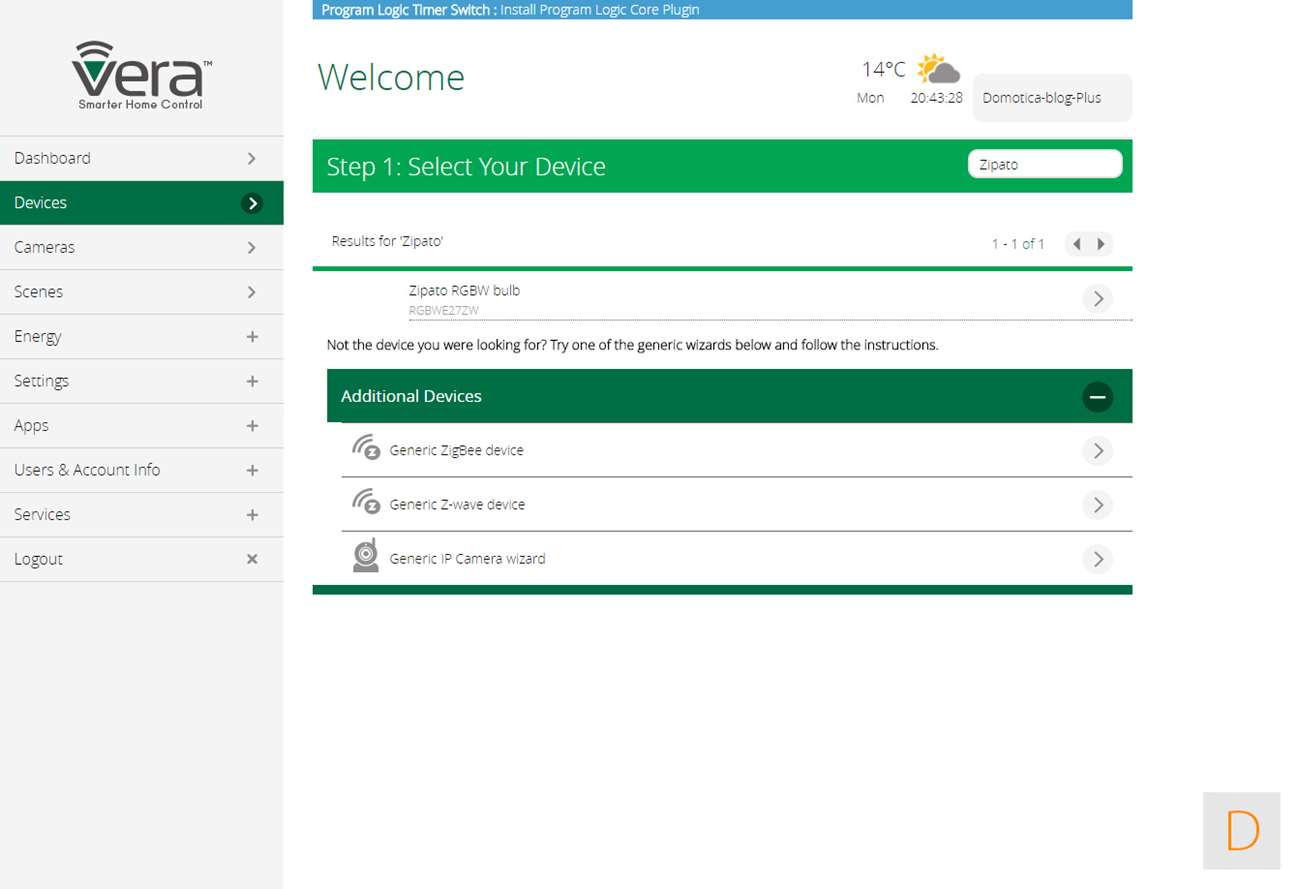This screenshot has width=1300, height=889.
Task: Expand the Apps menu section
Action: click(x=252, y=426)
